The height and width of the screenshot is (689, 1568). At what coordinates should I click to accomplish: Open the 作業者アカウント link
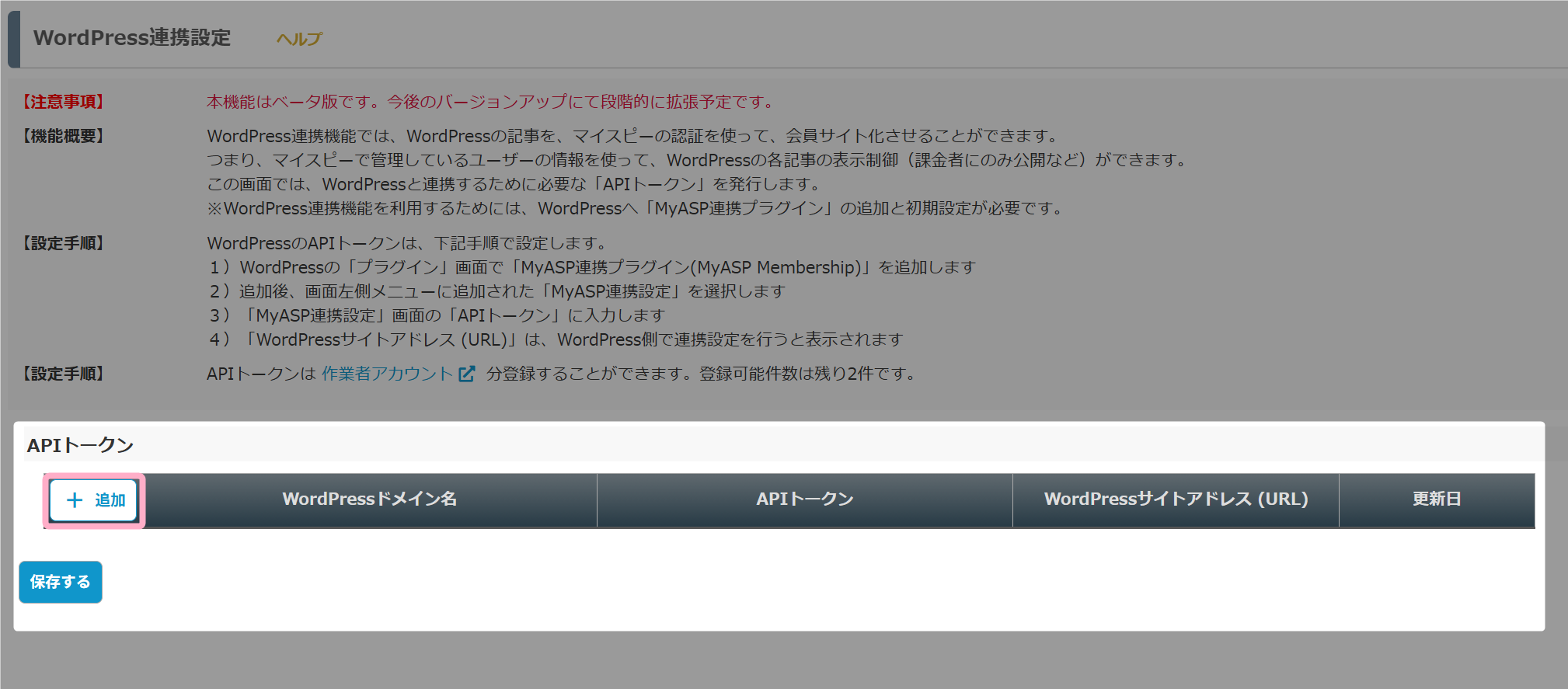[387, 374]
